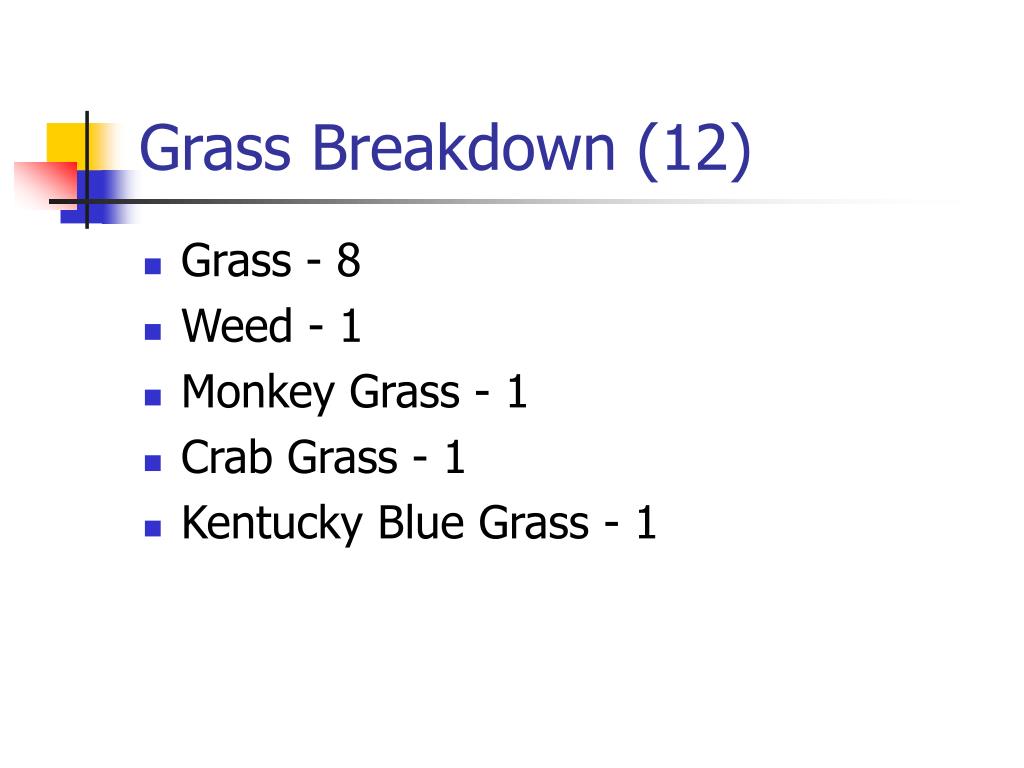The width and height of the screenshot is (1024, 768).
Task: Select Kentucky Blue Grass - 1 text line
Action: pyautogui.click(x=419, y=524)
